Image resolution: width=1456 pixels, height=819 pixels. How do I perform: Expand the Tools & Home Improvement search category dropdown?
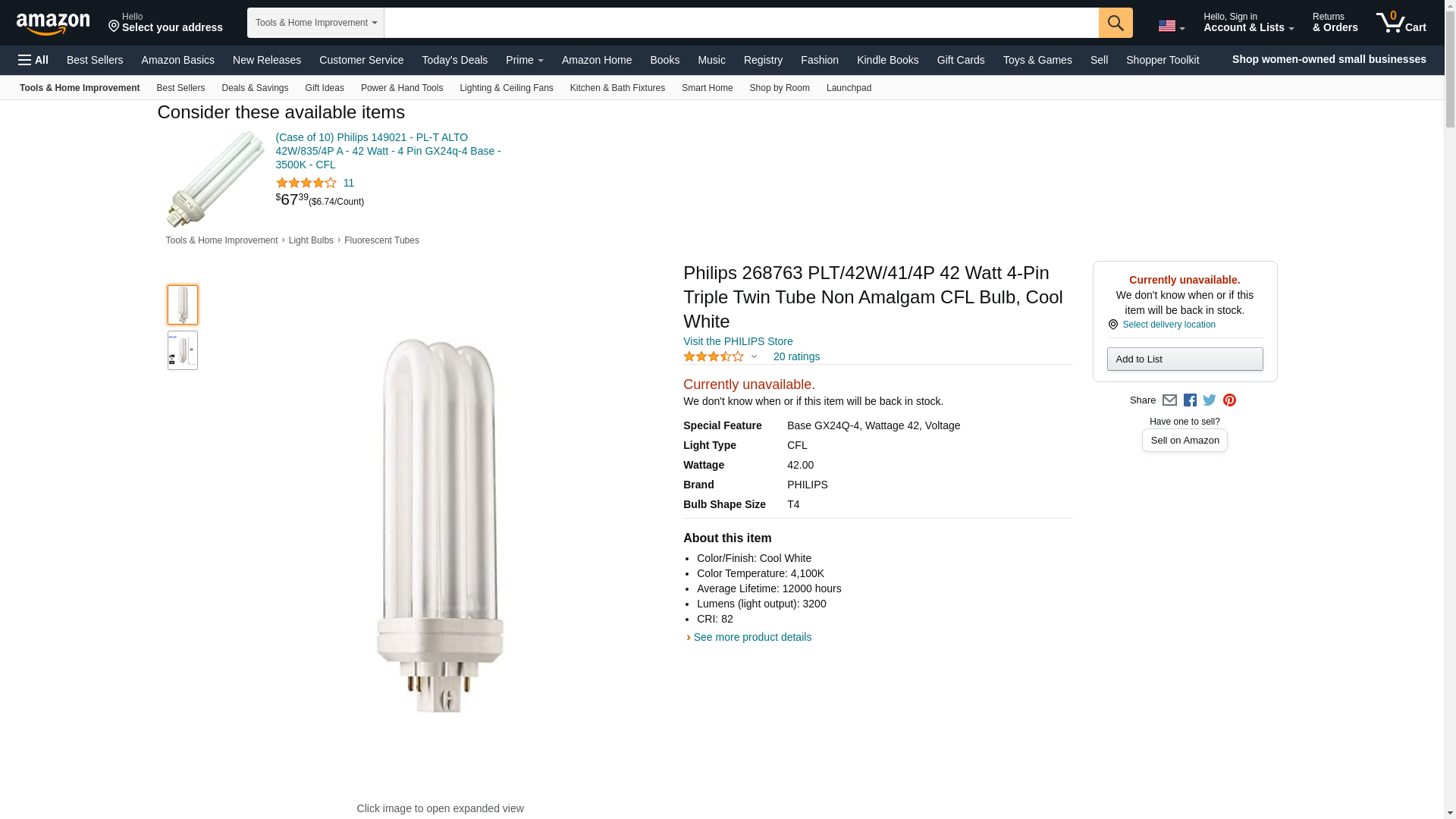[x=315, y=23]
